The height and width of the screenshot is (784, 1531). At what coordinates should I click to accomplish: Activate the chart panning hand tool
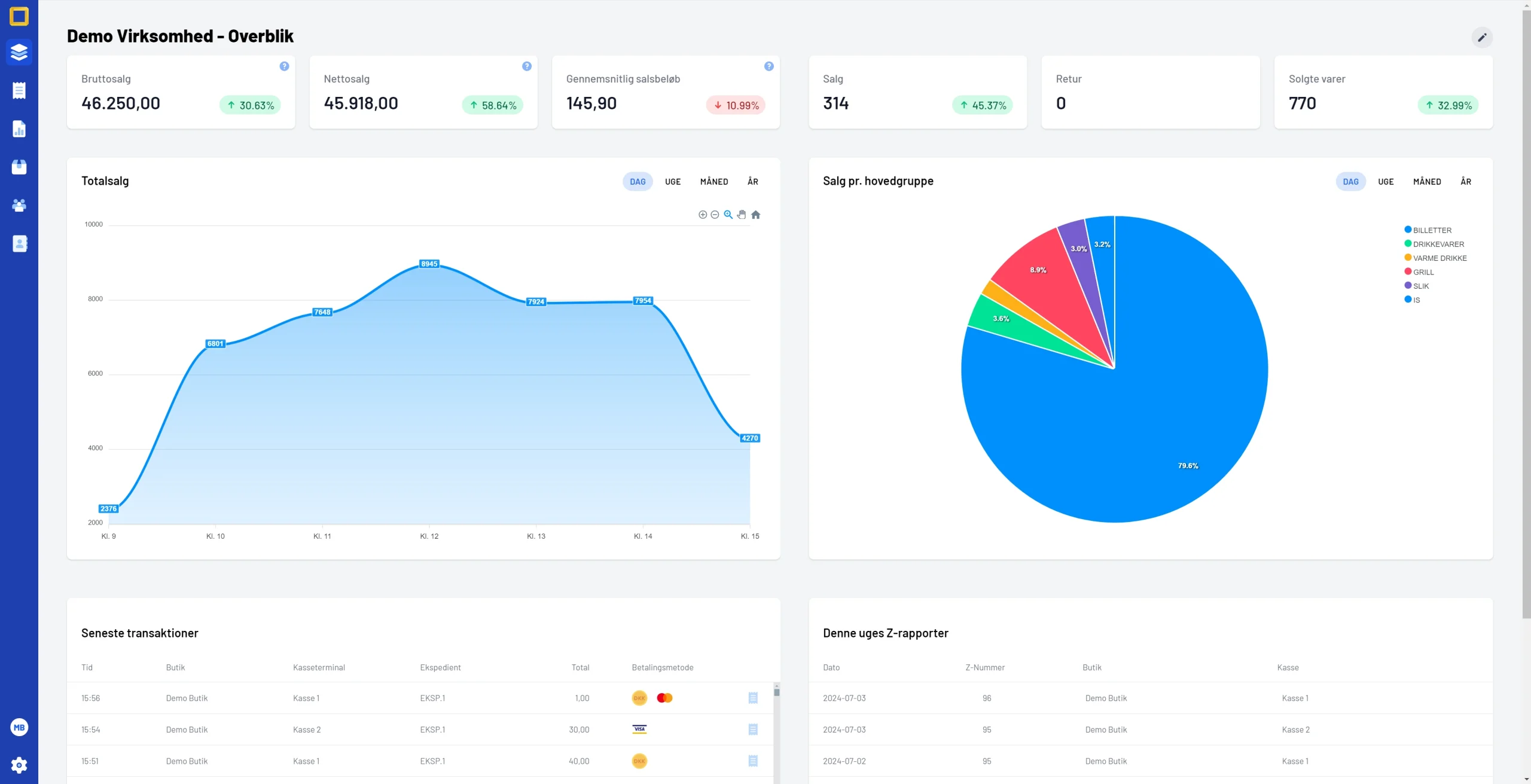(x=742, y=215)
